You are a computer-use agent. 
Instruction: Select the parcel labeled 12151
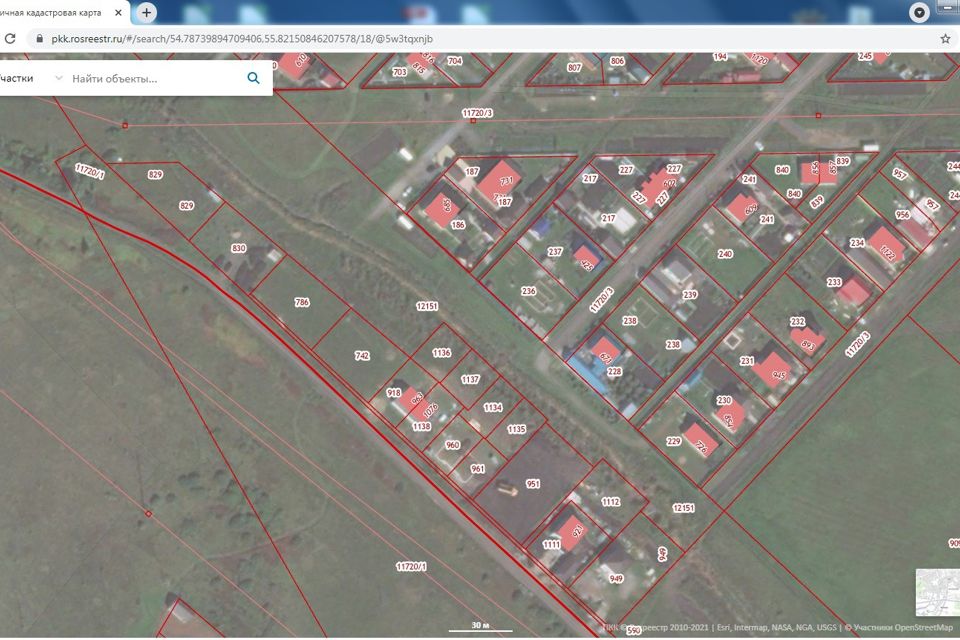pyautogui.click(x=427, y=305)
